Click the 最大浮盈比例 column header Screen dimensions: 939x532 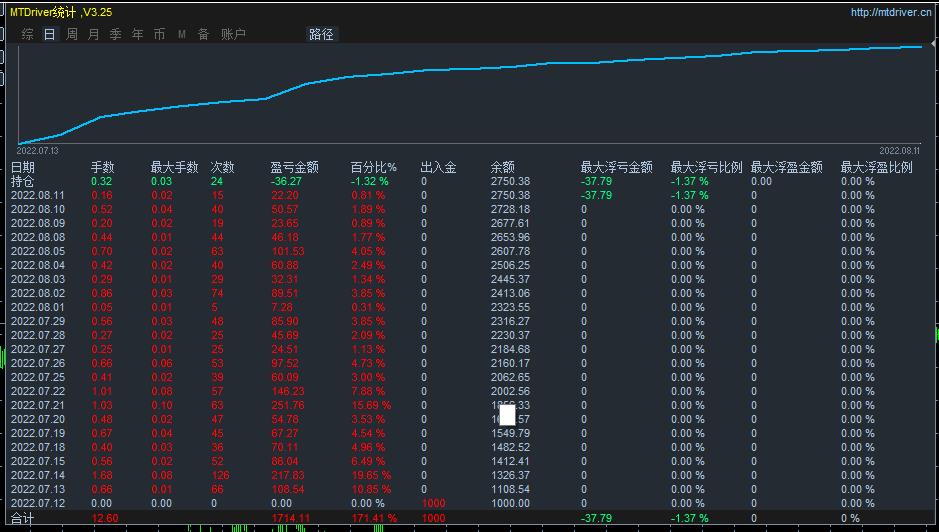pyautogui.click(x=876, y=167)
